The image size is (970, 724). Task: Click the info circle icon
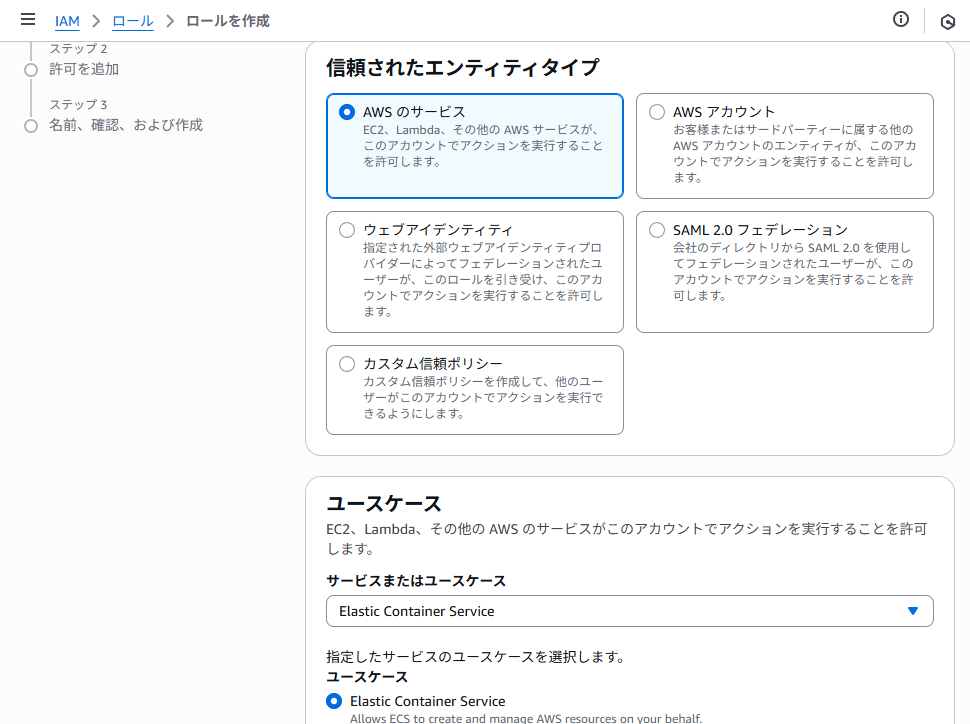pyautogui.click(x=901, y=19)
